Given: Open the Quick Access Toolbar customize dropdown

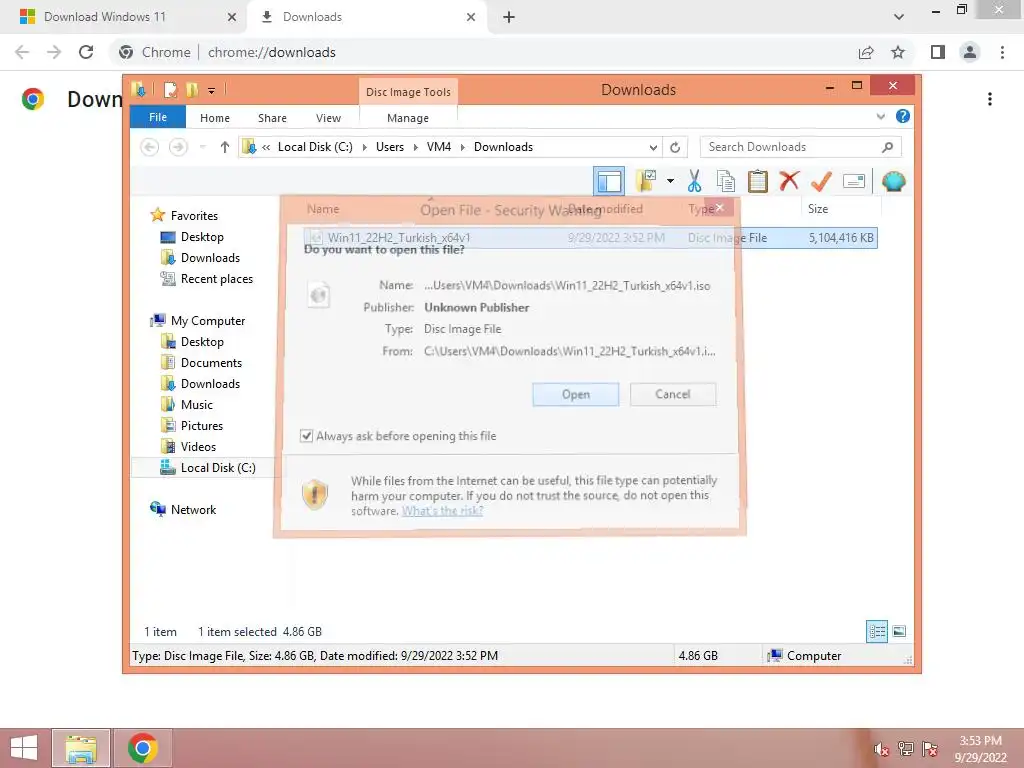Looking at the screenshot, I should [212, 91].
